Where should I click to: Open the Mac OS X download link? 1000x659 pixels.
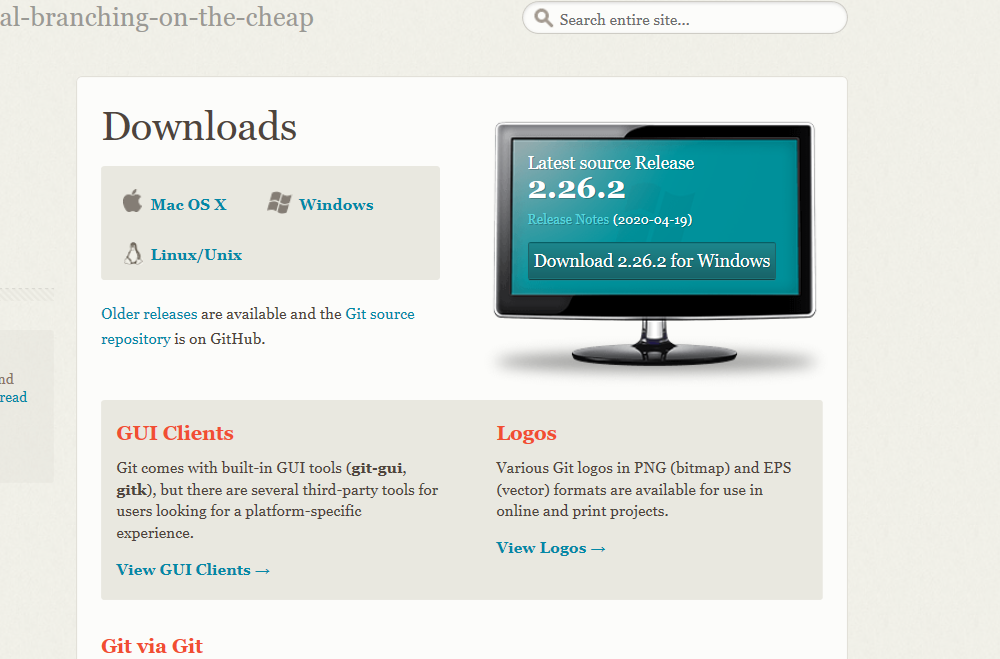[189, 205]
